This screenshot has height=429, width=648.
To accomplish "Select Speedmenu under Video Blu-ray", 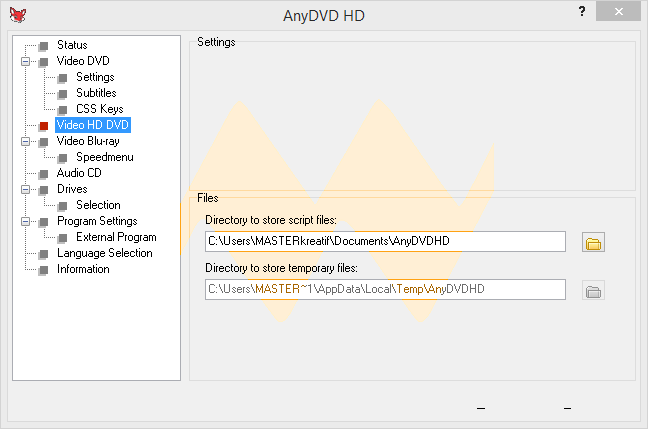I will (x=104, y=157).
